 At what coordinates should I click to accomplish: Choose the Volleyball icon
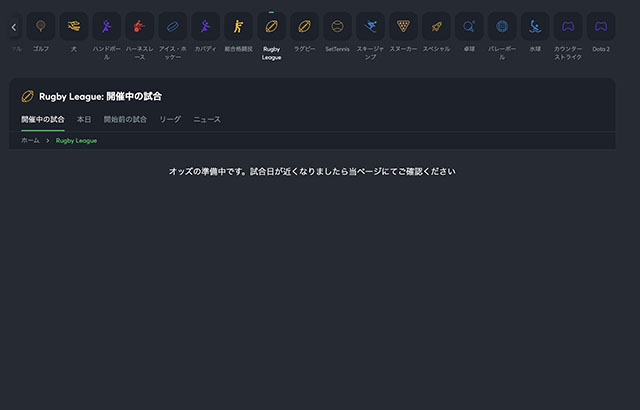tap(502, 26)
